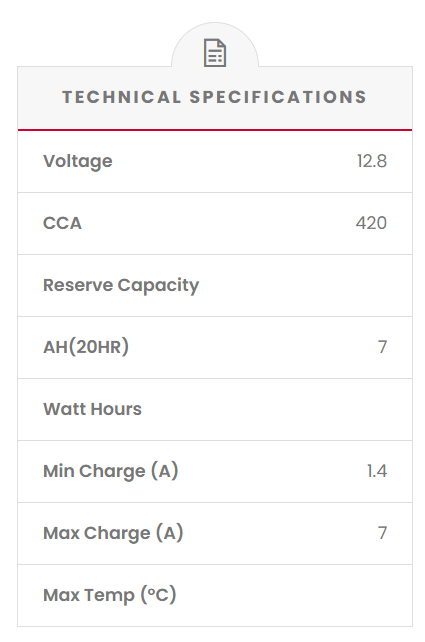The image size is (425, 642).
Task: Click the 7 value in the Max Charge row
Action: click(x=382, y=533)
